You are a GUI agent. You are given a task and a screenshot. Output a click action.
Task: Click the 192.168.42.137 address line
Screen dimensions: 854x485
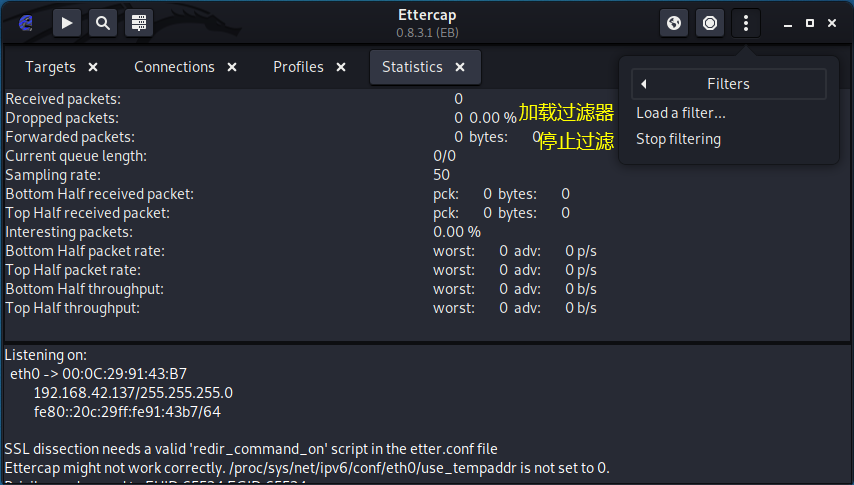133,393
